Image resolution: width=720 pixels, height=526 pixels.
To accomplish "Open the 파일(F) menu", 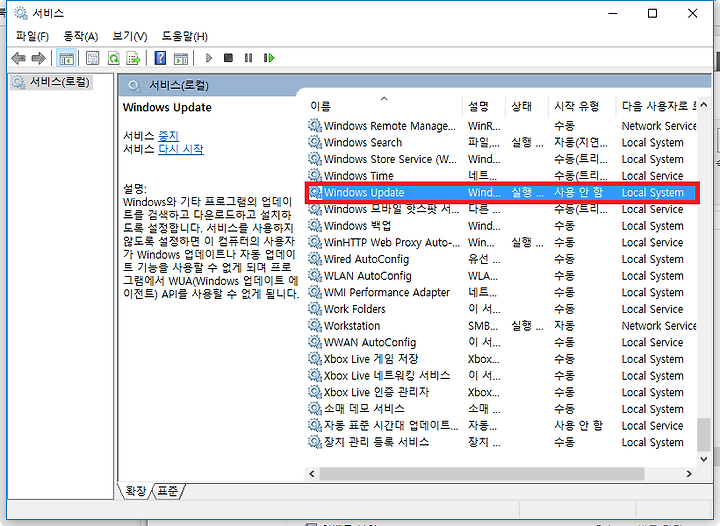I will point(32,36).
